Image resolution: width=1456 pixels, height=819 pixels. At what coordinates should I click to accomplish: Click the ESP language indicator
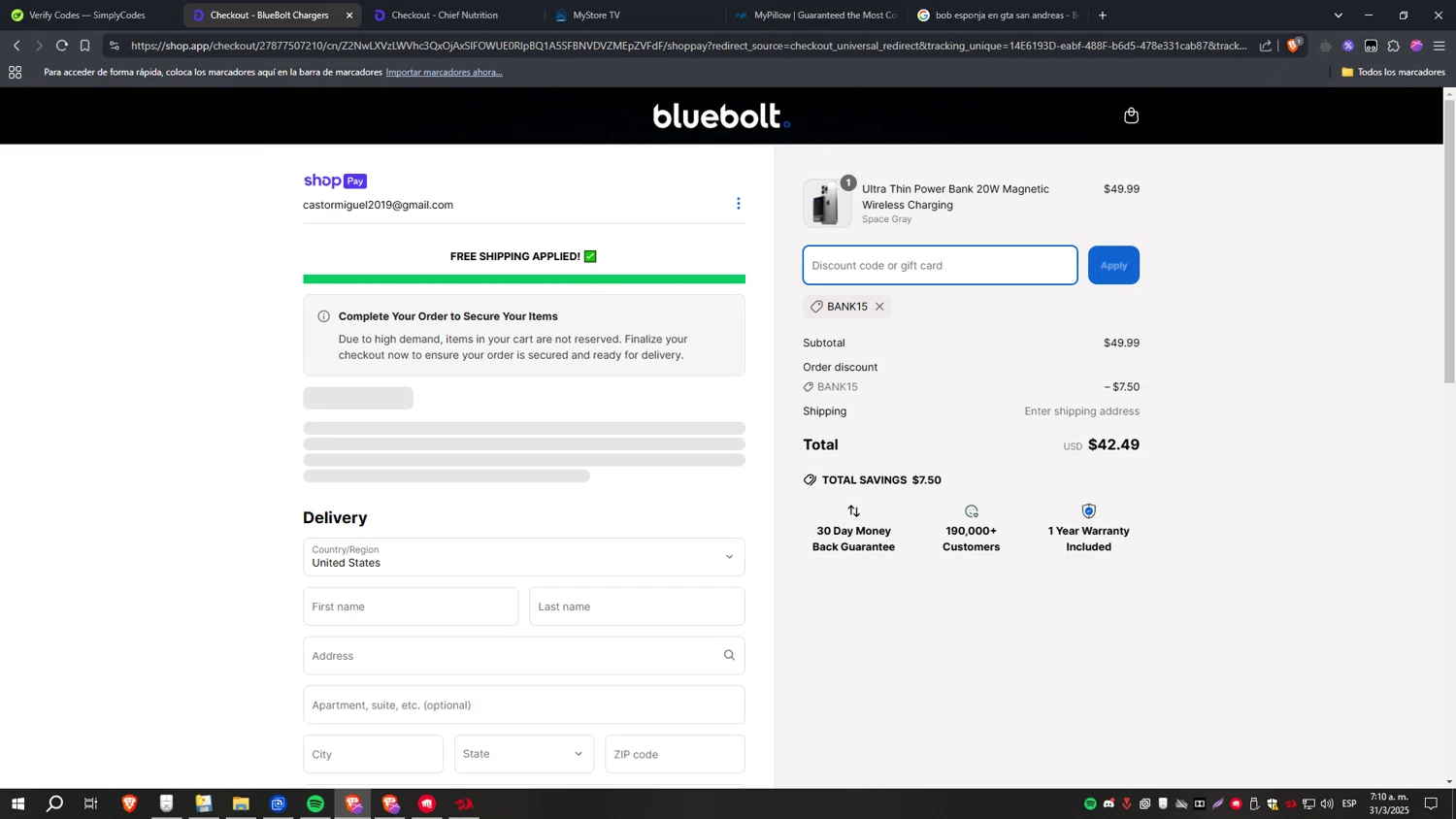(1349, 803)
